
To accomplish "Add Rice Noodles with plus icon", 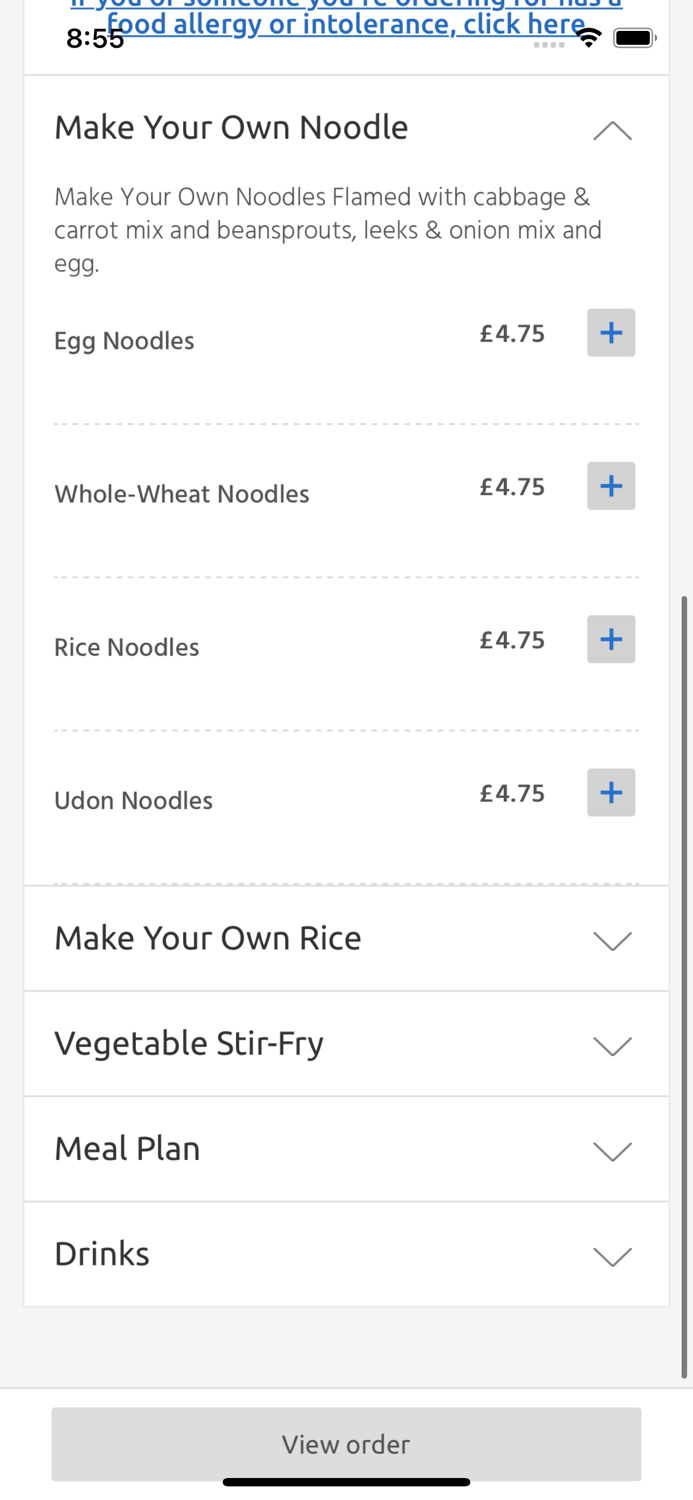I will tap(611, 639).
